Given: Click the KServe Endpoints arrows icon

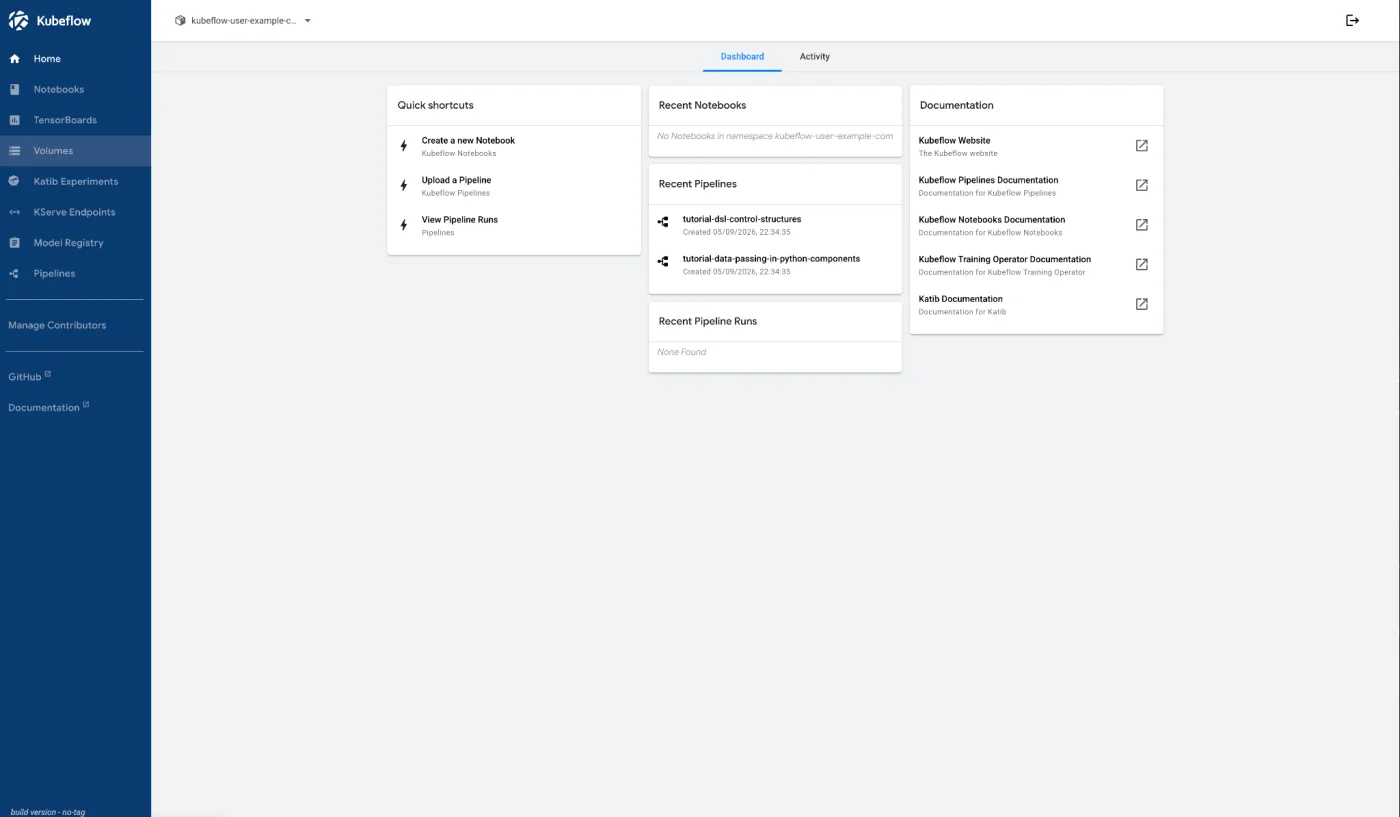Looking at the screenshot, I should (15, 212).
